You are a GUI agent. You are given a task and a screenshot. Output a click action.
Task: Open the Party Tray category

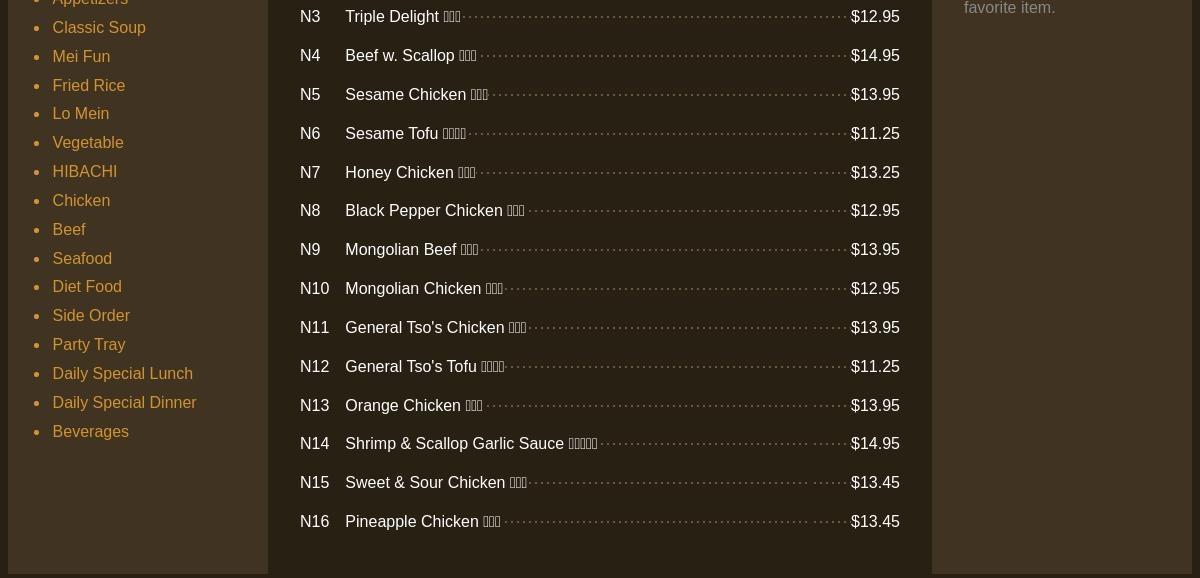[x=88, y=345]
